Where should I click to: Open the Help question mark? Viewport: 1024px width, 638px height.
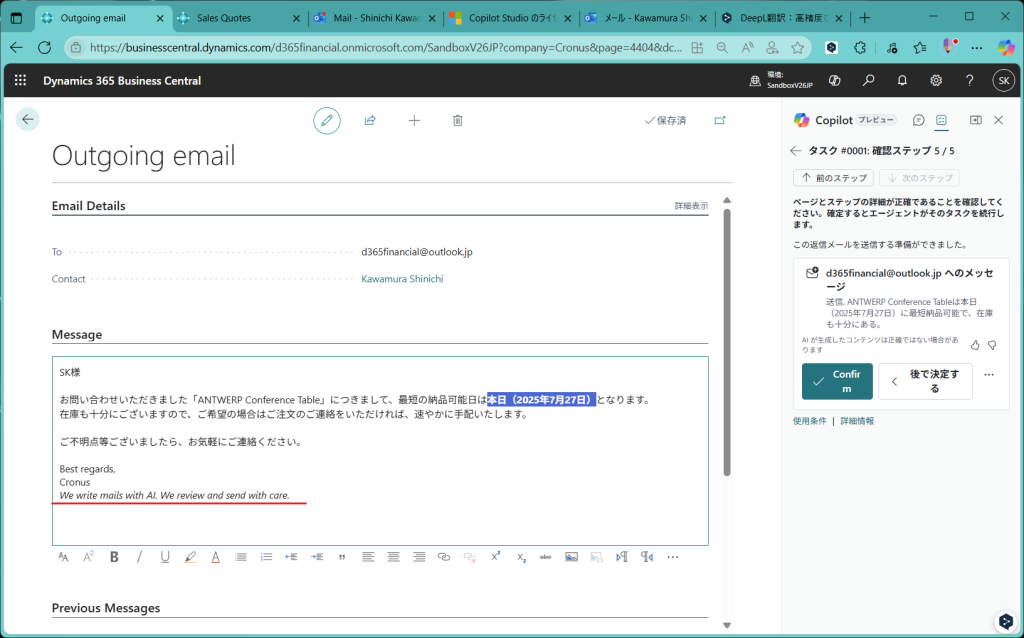970,80
